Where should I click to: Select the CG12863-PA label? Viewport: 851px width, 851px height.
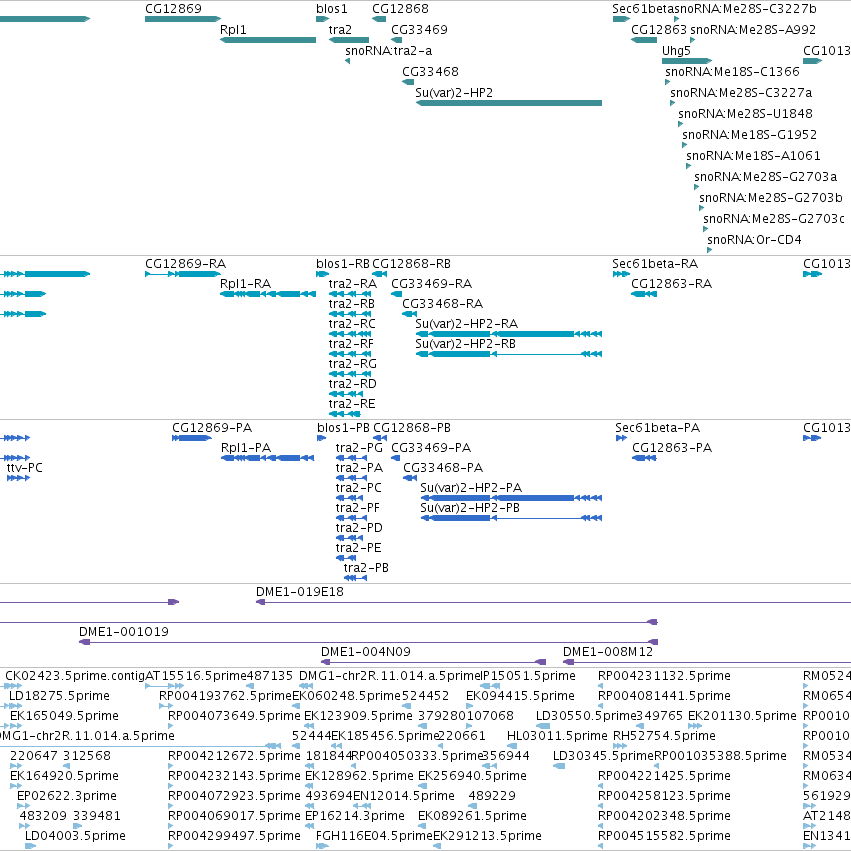click(672, 448)
